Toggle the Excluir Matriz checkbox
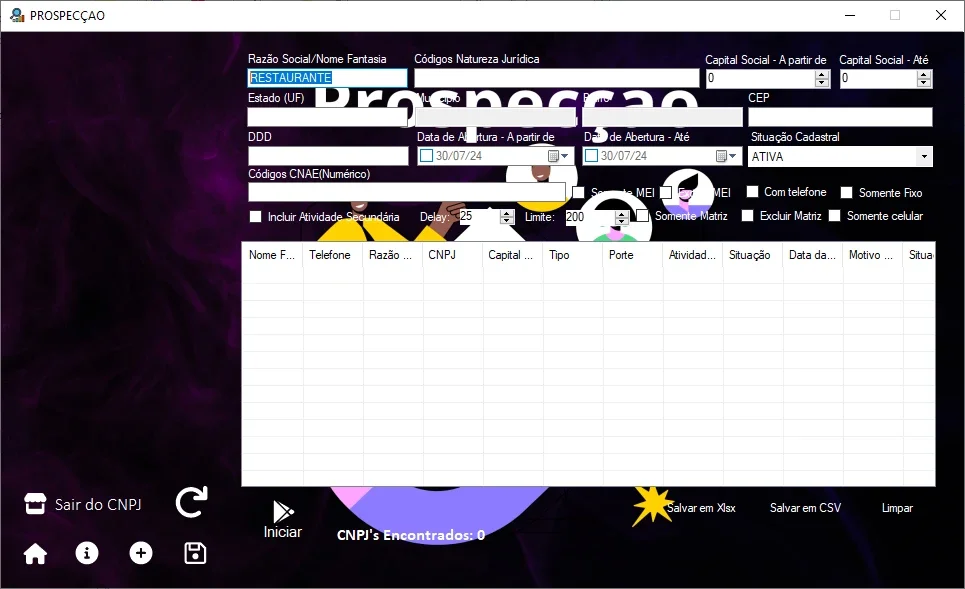Image resolution: width=965 pixels, height=589 pixels. [747, 215]
